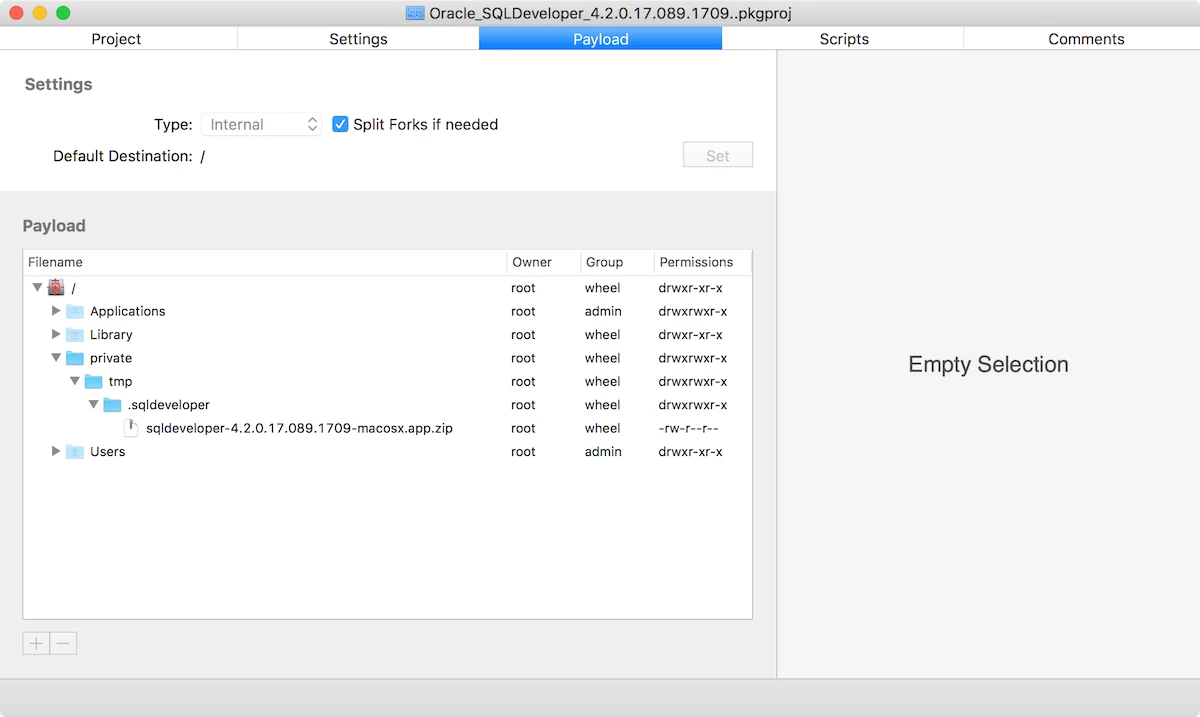Click the Permissions column header
This screenshot has height=717, width=1200.
pyautogui.click(x=702, y=262)
